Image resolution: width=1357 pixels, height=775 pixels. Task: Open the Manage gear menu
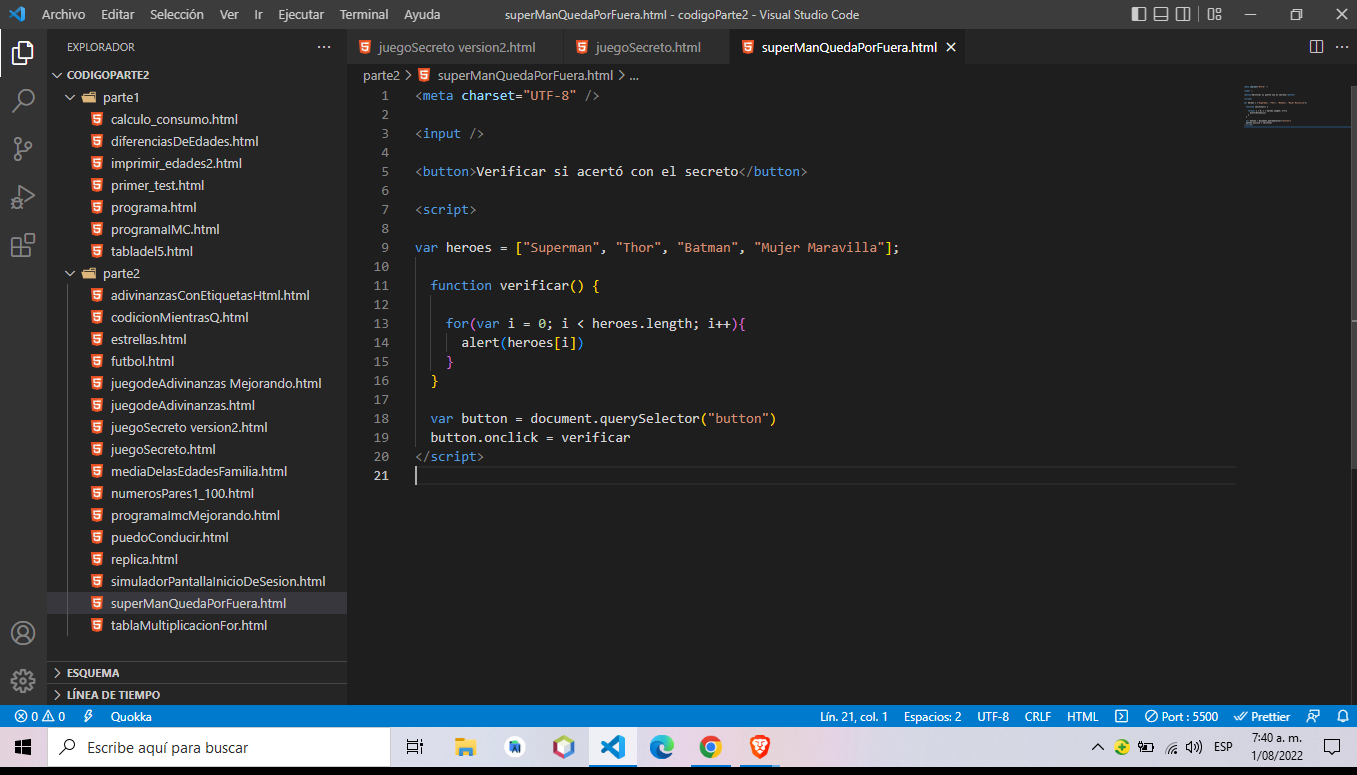pos(23,681)
